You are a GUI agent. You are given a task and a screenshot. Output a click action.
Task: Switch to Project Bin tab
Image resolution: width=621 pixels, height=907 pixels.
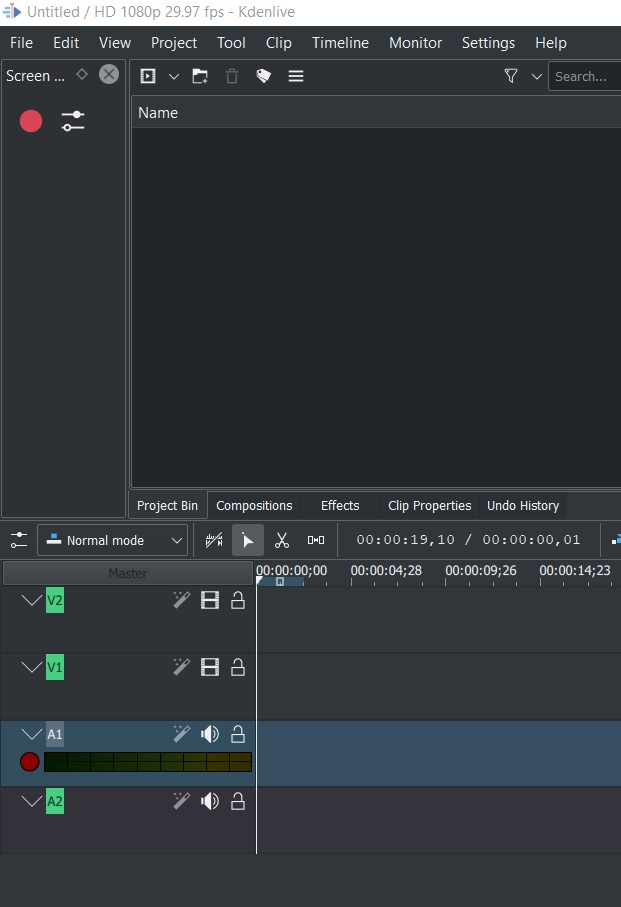tap(167, 506)
